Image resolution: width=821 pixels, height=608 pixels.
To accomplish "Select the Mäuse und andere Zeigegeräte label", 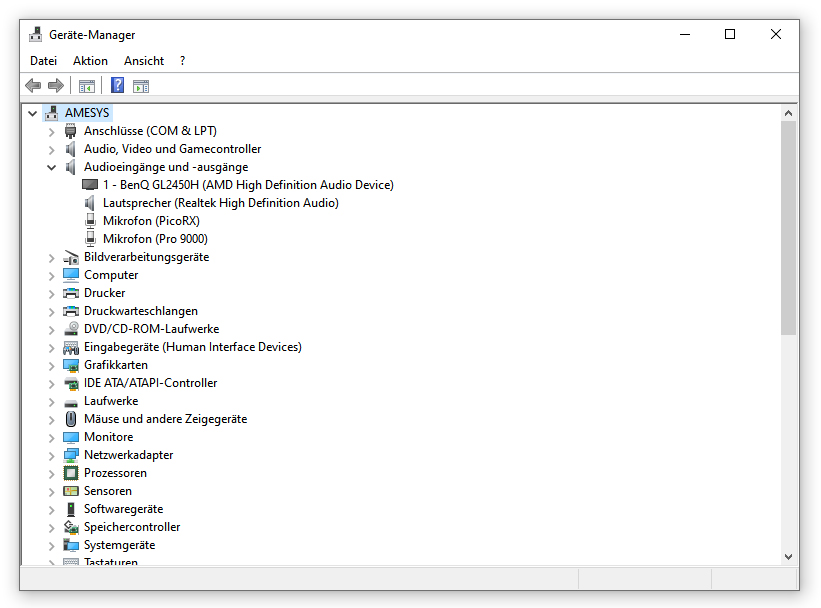I will pos(165,419).
